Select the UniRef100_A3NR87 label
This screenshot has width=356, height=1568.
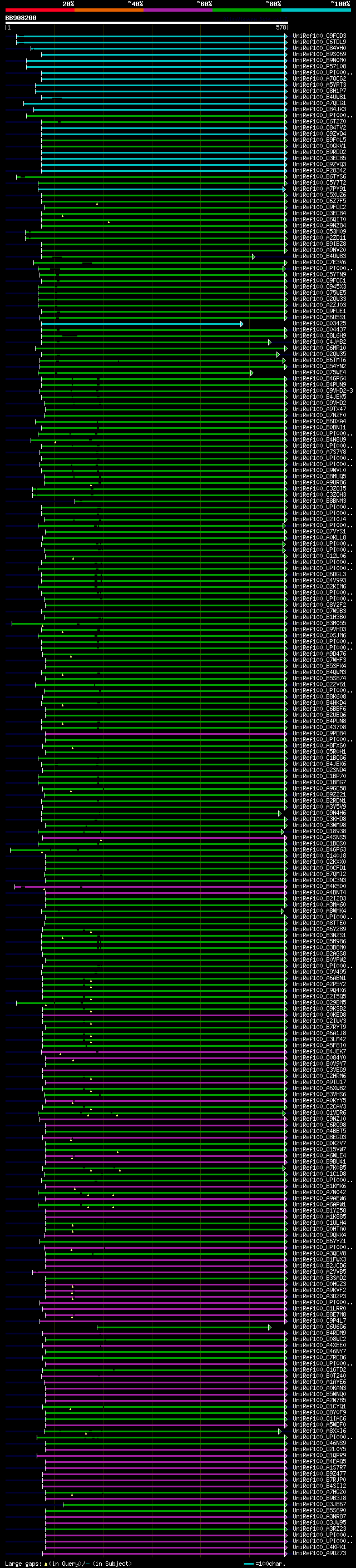point(319,1516)
